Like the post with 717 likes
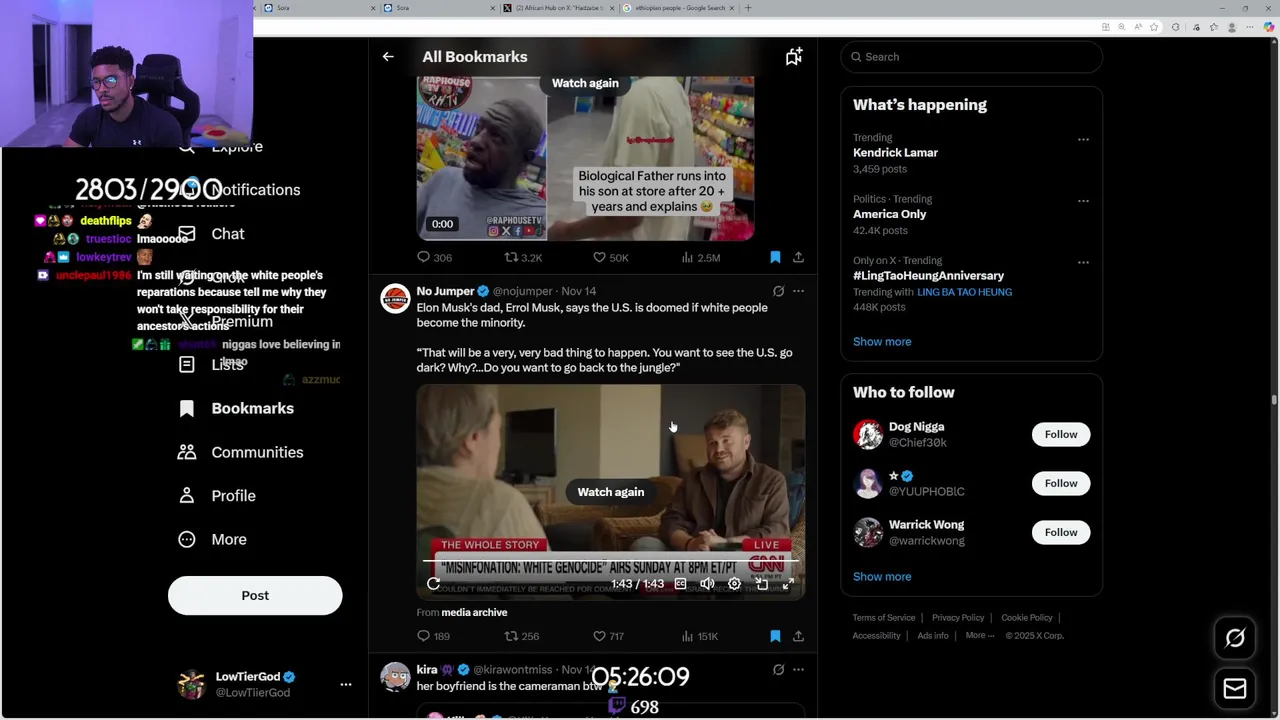This screenshot has height=720, width=1280. coord(608,636)
